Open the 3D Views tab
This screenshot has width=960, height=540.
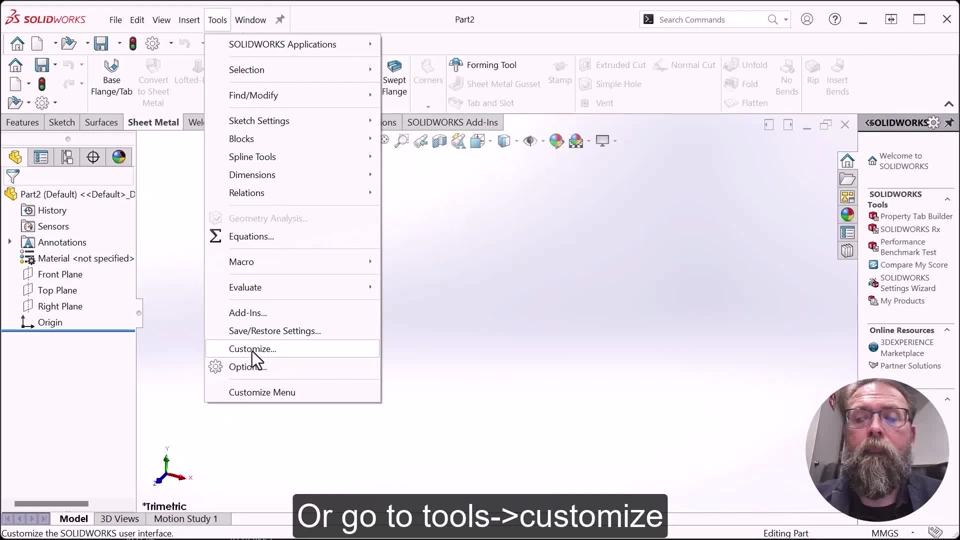(x=119, y=519)
